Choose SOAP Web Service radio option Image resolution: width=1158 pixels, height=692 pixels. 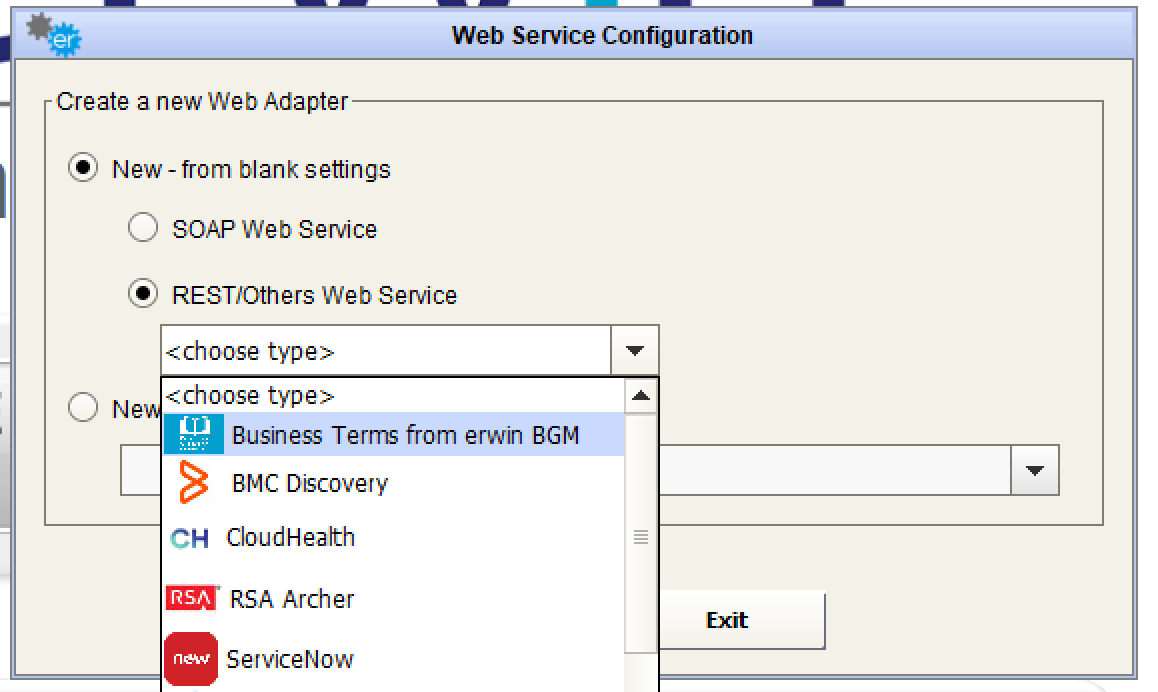[143, 229]
